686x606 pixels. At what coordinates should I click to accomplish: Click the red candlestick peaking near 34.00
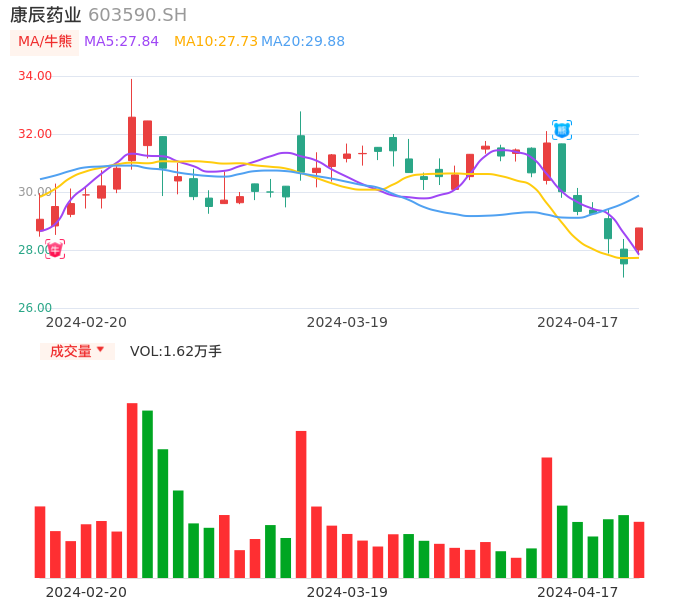(x=132, y=138)
